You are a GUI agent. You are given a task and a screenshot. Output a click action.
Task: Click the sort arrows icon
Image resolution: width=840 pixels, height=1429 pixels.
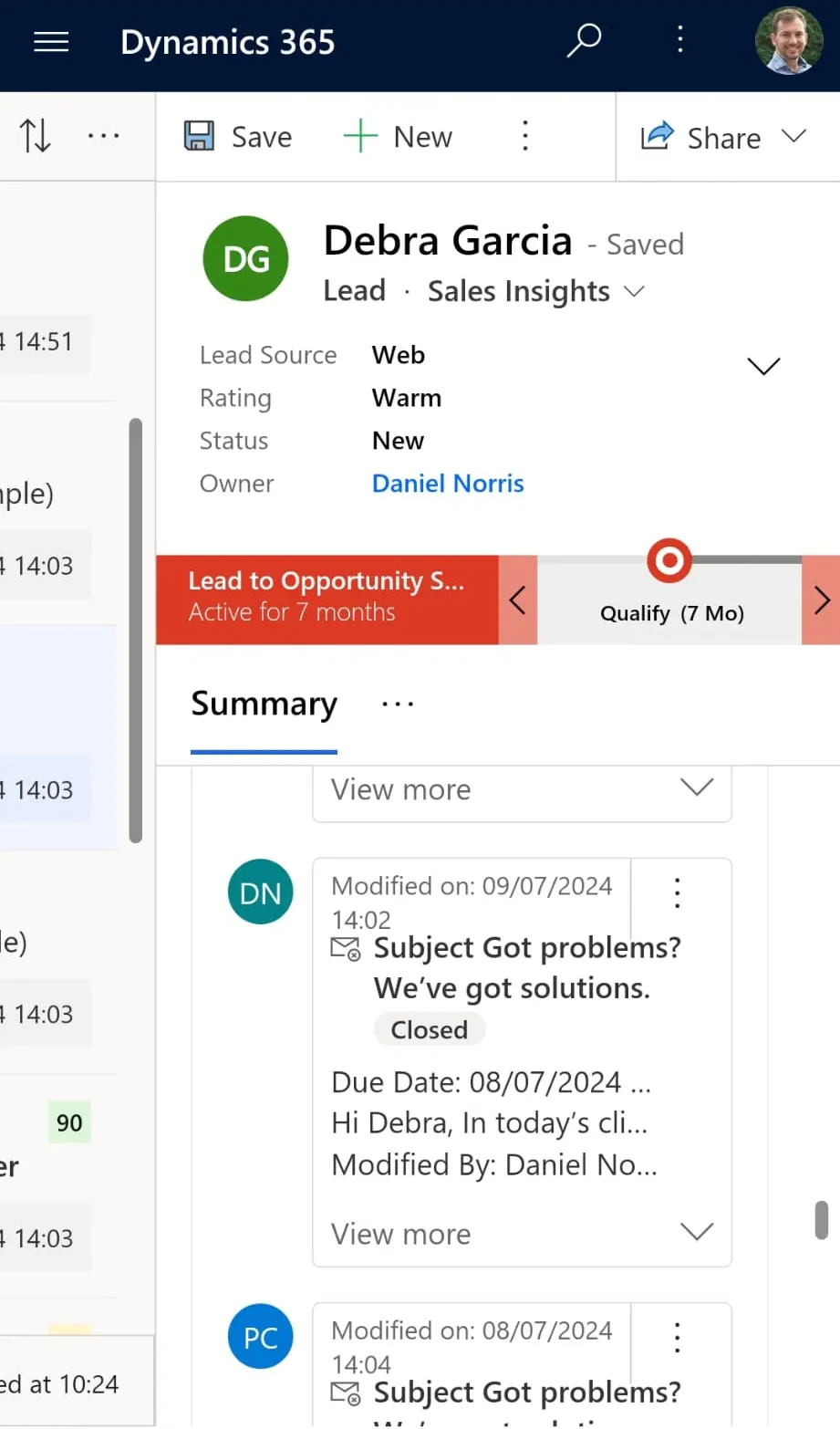coord(35,136)
